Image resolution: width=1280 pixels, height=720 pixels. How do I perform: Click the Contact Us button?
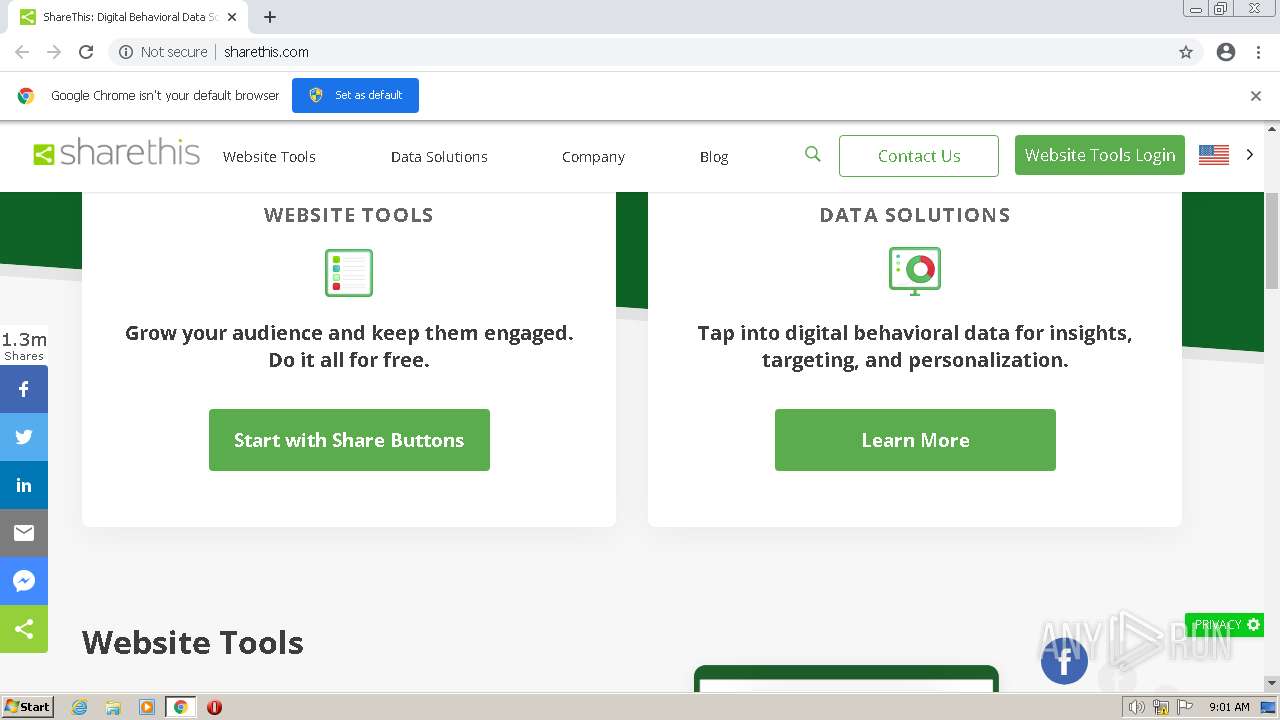pos(919,156)
